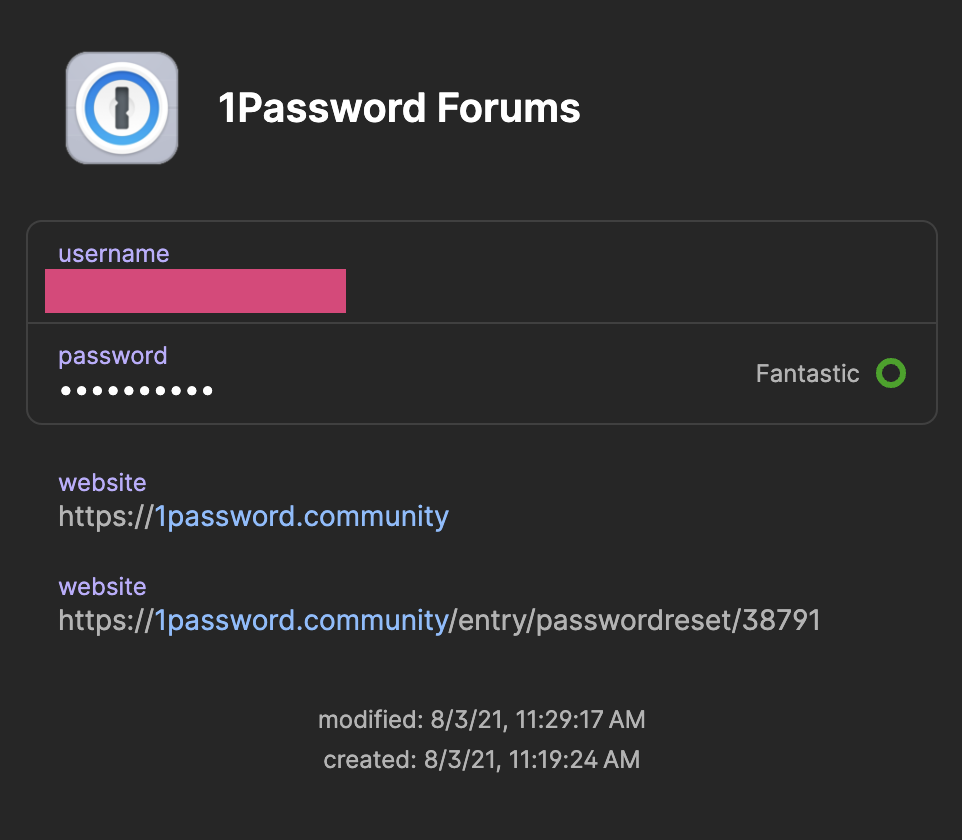
Task: Click the redacted pink username value
Action: pyautogui.click(x=195, y=291)
